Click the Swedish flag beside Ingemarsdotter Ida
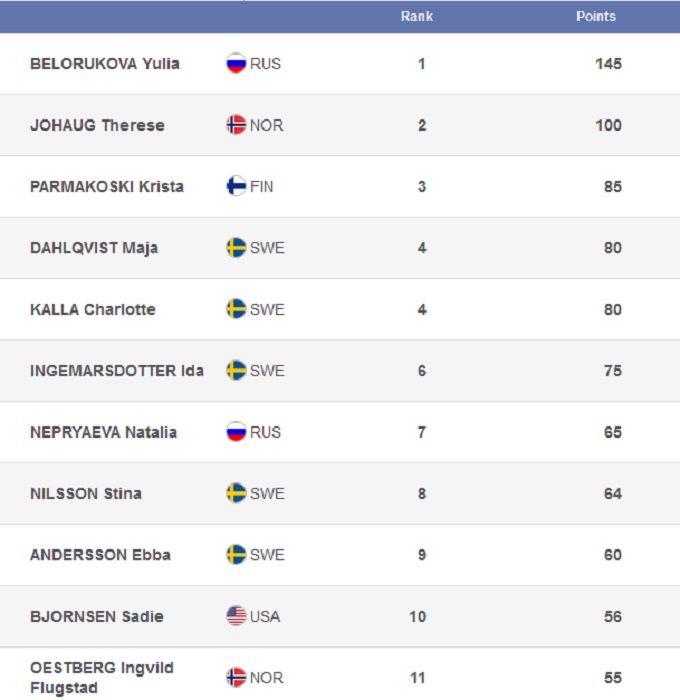Screen dimensions: 680x700 (x=236, y=370)
